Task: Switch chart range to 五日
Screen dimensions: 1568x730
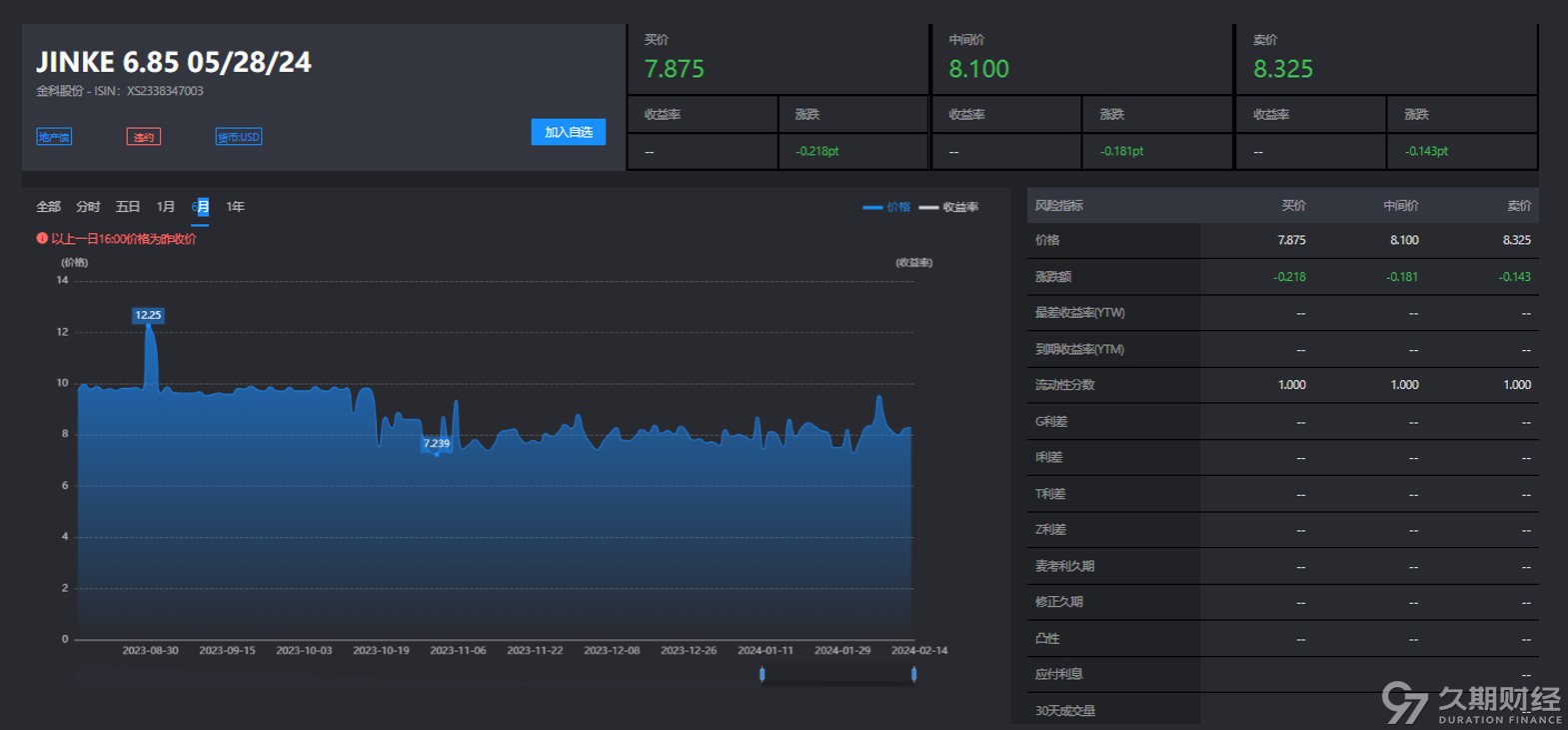Action: point(128,206)
